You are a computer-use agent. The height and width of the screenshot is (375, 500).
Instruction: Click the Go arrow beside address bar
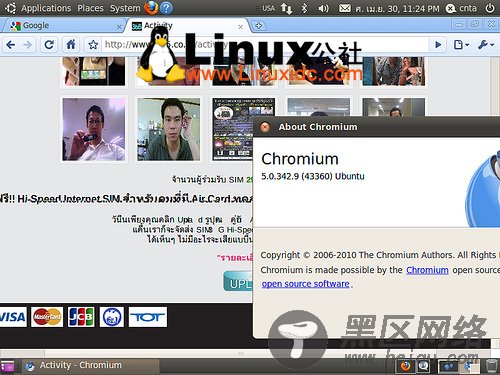click(x=438, y=45)
